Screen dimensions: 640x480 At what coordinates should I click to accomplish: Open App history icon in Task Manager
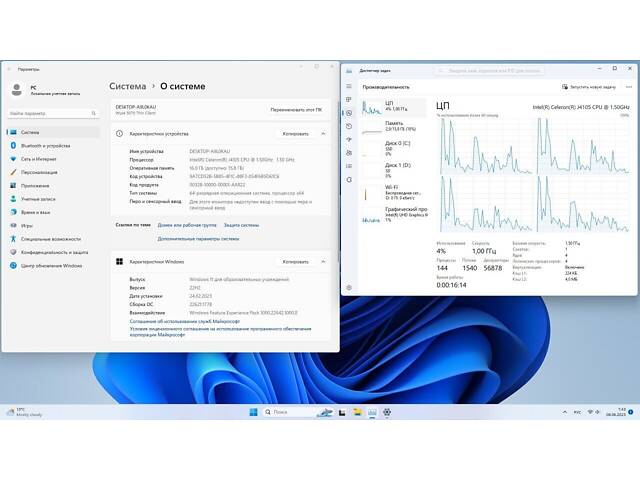pos(349,126)
